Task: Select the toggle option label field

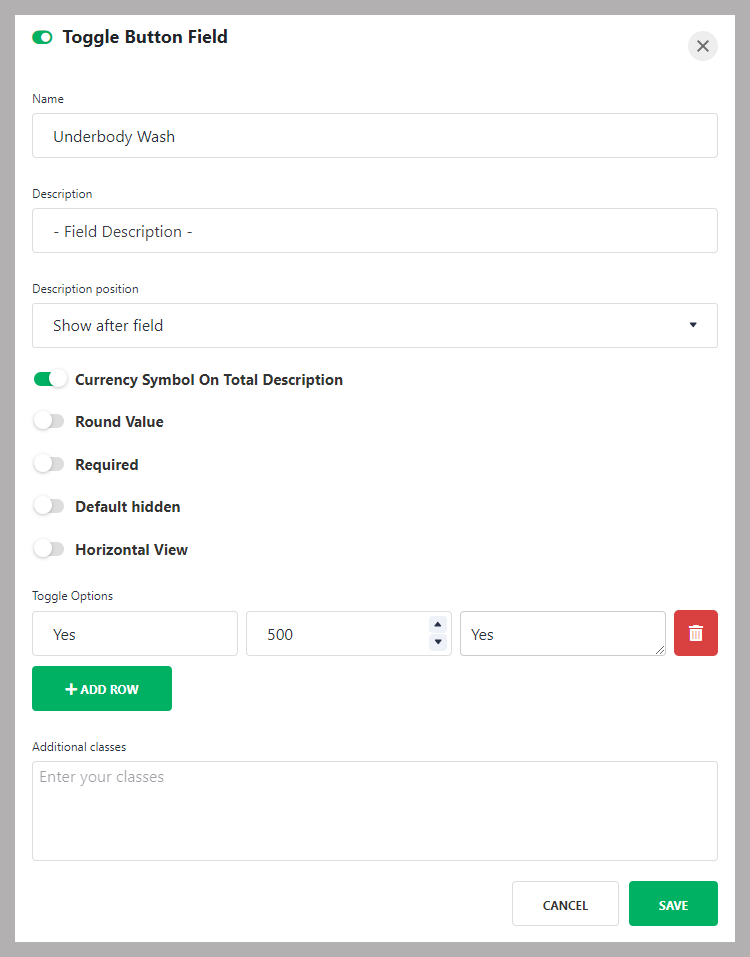Action: [135, 634]
